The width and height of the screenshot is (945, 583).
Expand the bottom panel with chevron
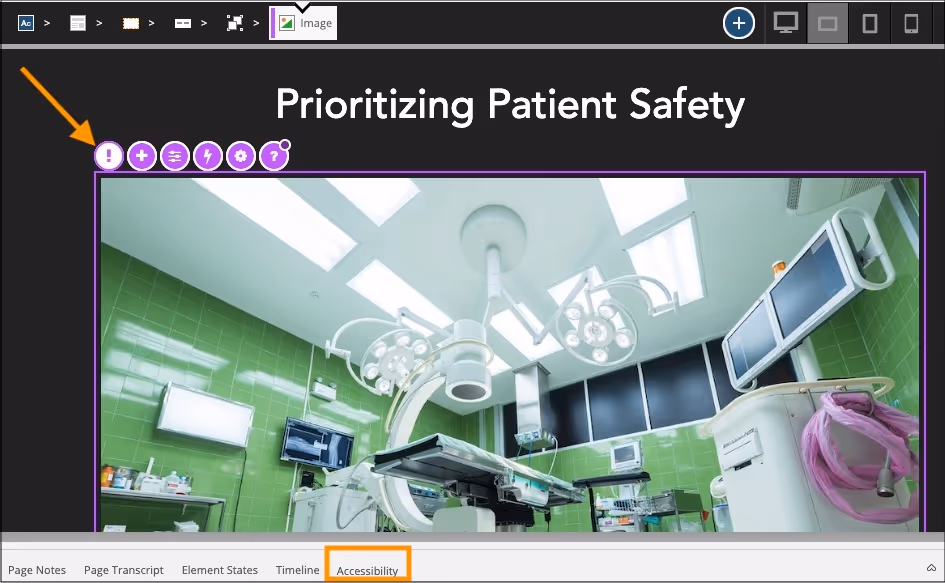(931, 568)
